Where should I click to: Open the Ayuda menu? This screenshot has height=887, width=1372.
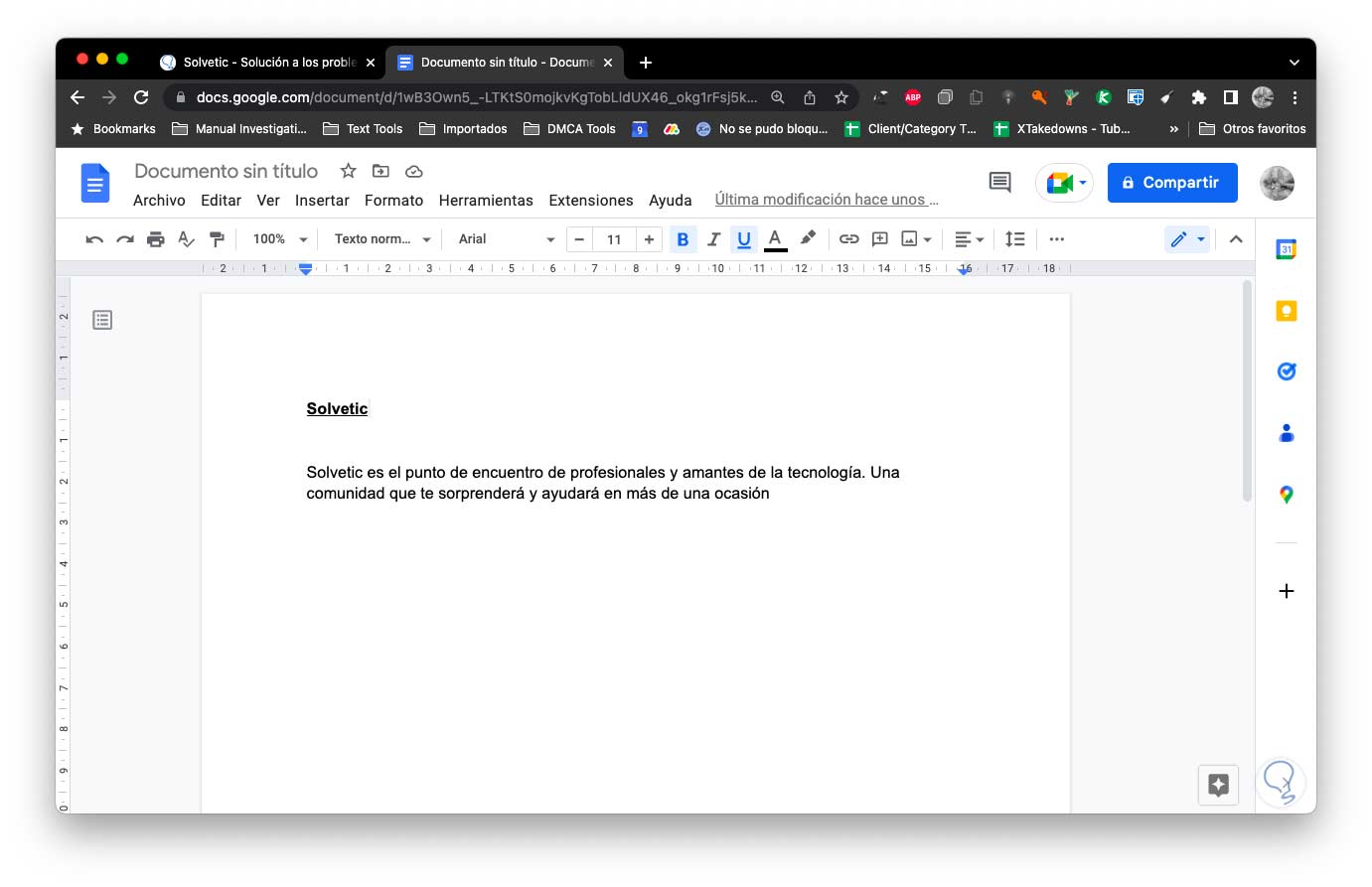click(671, 201)
